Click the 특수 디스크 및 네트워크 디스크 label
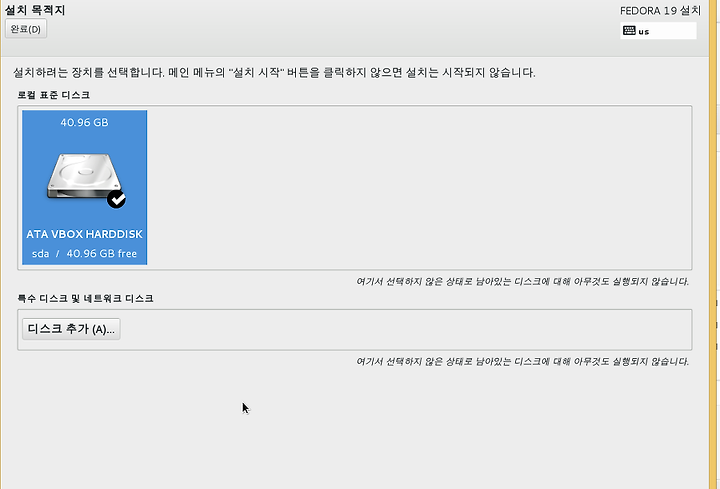The width and height of the screenshot is (720, 489). point(85,298)
